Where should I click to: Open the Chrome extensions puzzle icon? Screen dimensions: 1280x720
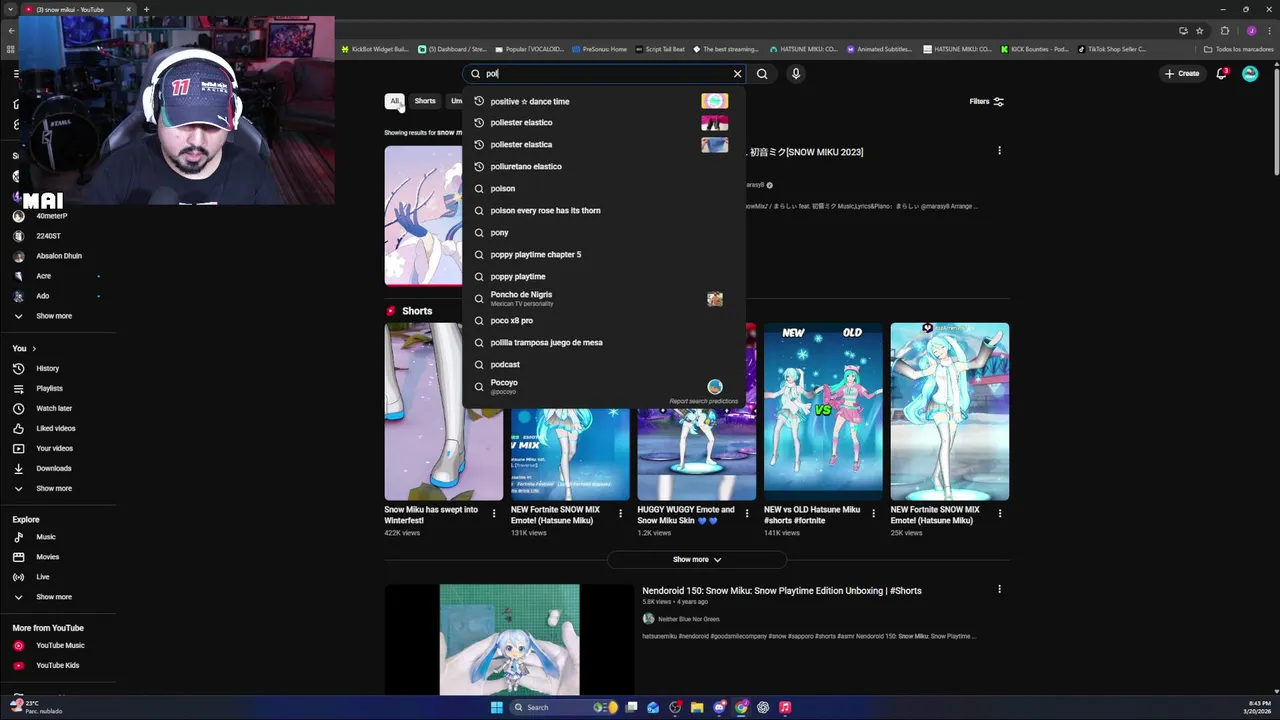pos(1225,31)
